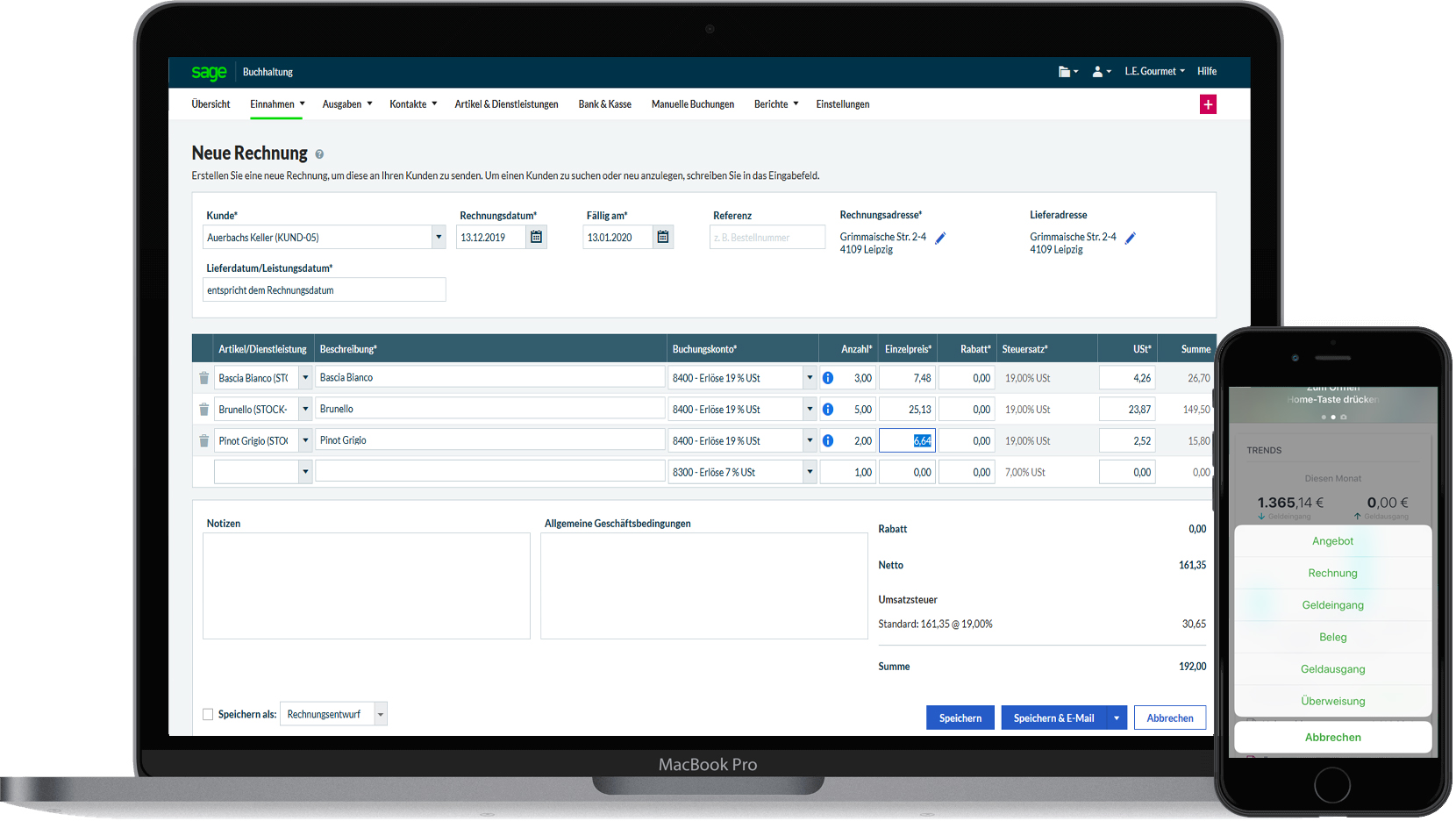Open the Rechnungsentwurf dropdown
The image size is (1456, 821).
381,715
